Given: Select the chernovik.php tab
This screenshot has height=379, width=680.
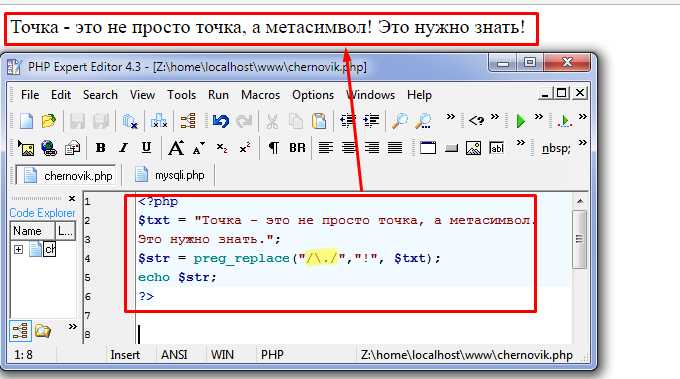Looking at the screenshot, I should pyautogui.click(x=66, y=176).
